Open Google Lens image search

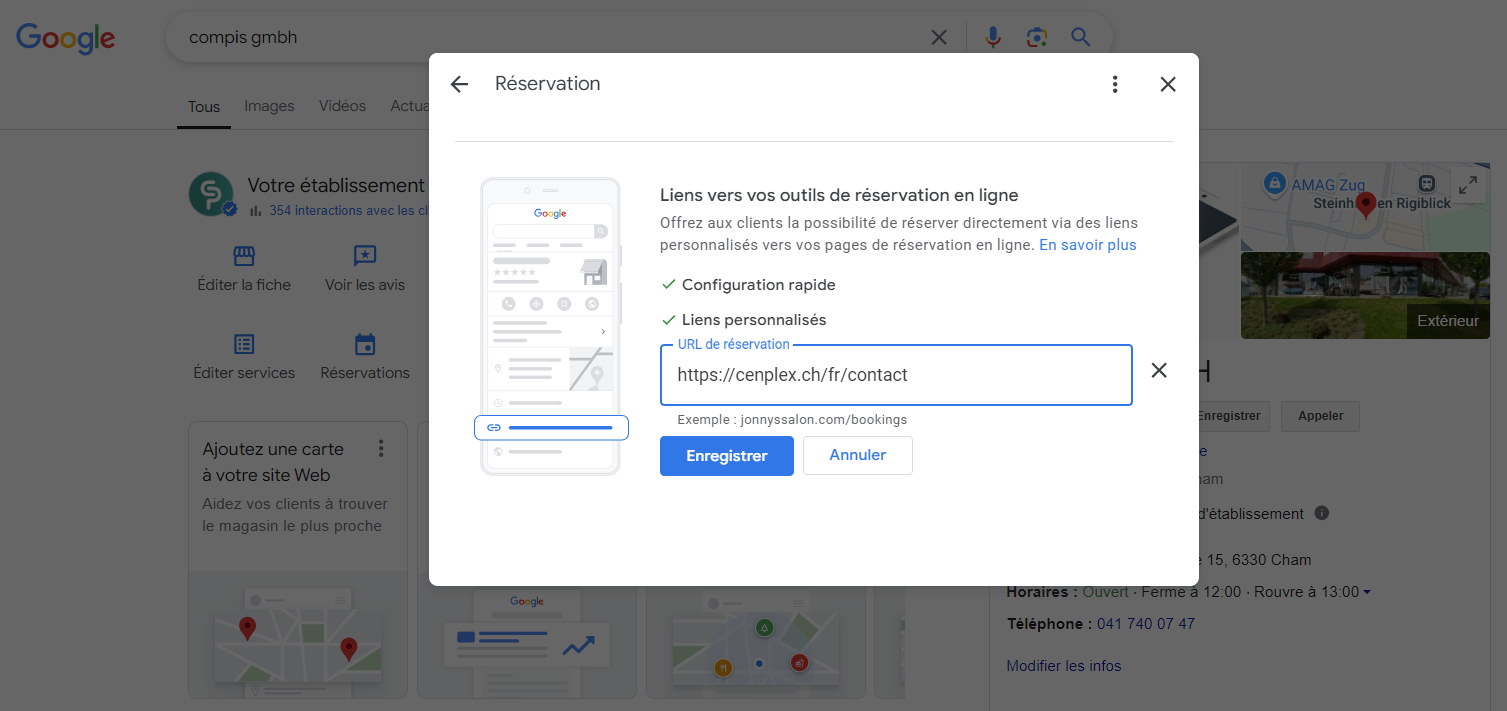(1036, 38)
